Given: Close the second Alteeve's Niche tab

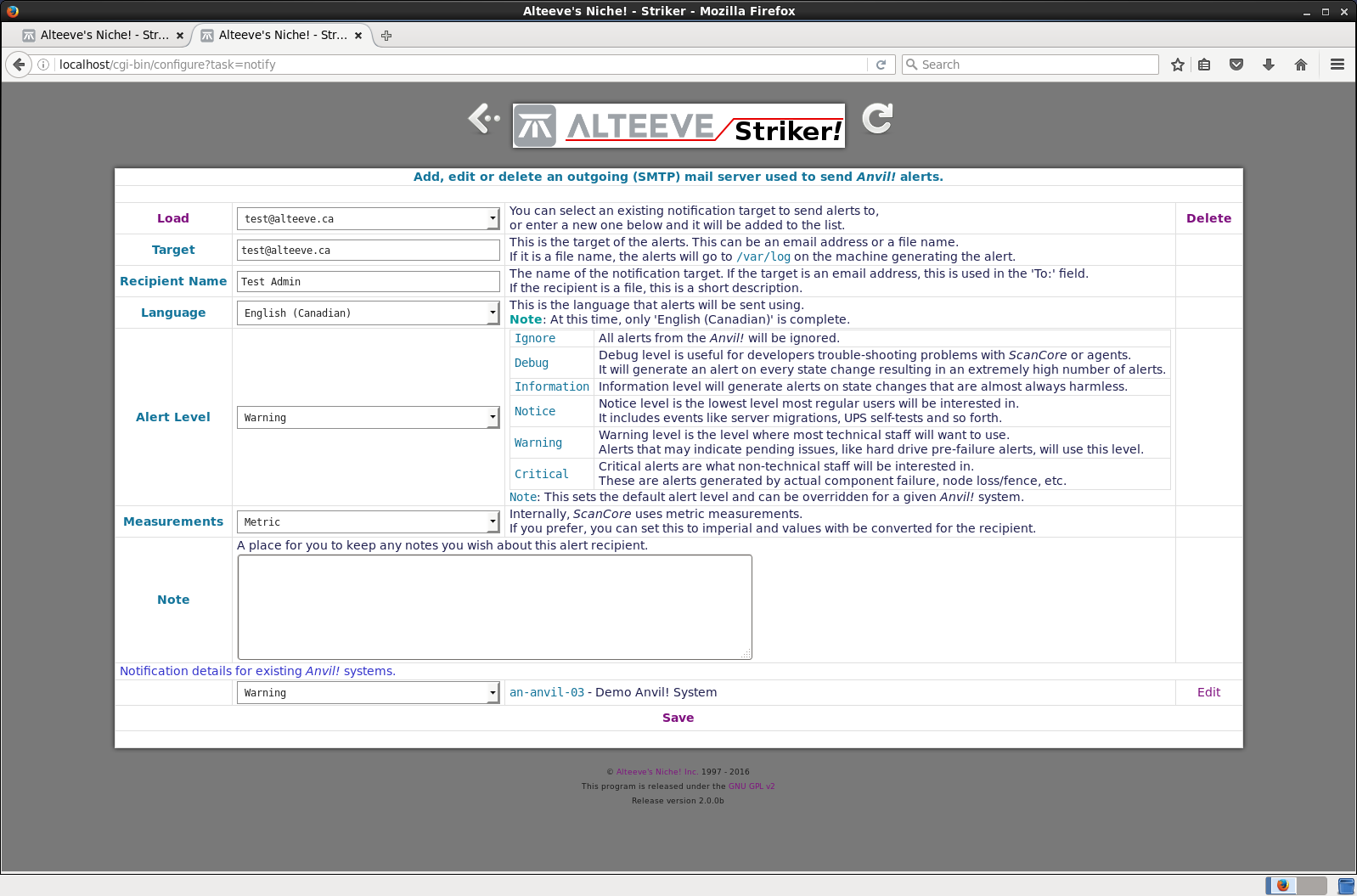Looking at the screenshot, I should click(x=358, y=36).
